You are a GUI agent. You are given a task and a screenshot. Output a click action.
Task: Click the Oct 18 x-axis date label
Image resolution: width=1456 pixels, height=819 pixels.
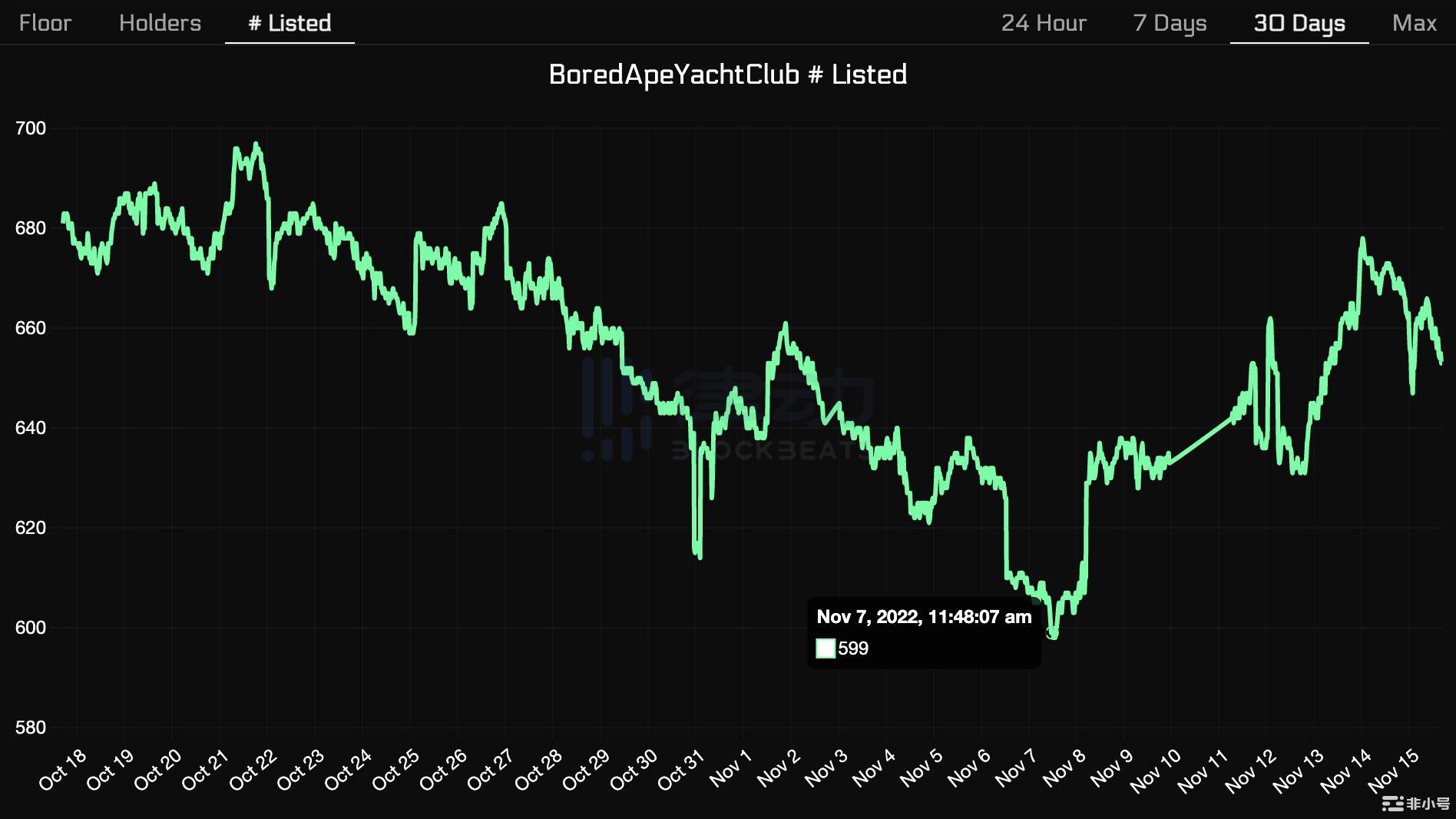(64, 770)
